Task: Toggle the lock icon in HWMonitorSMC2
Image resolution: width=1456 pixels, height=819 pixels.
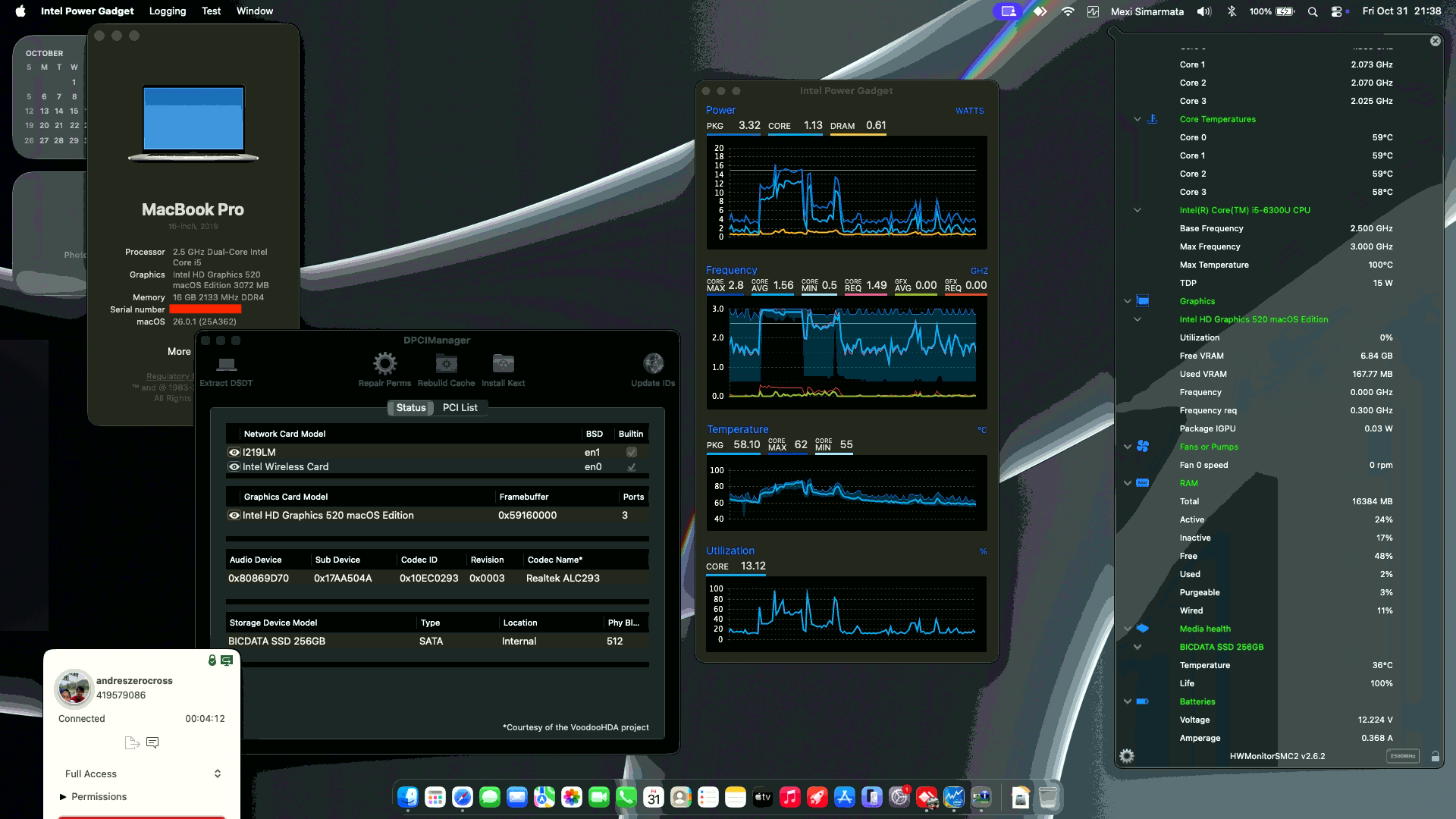Action: tap(1435, 756)
